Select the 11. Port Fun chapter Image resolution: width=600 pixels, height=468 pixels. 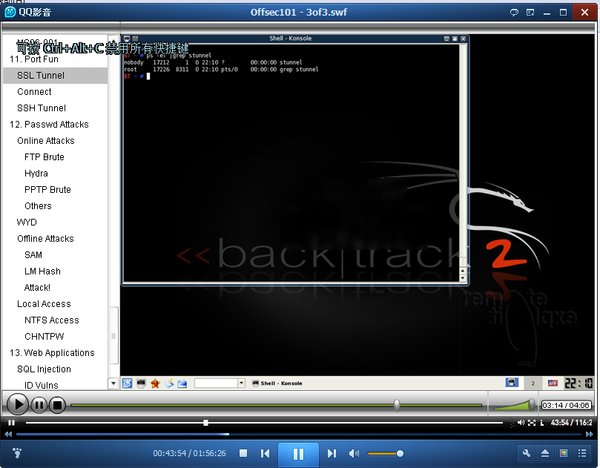click(x=34, y=59)
